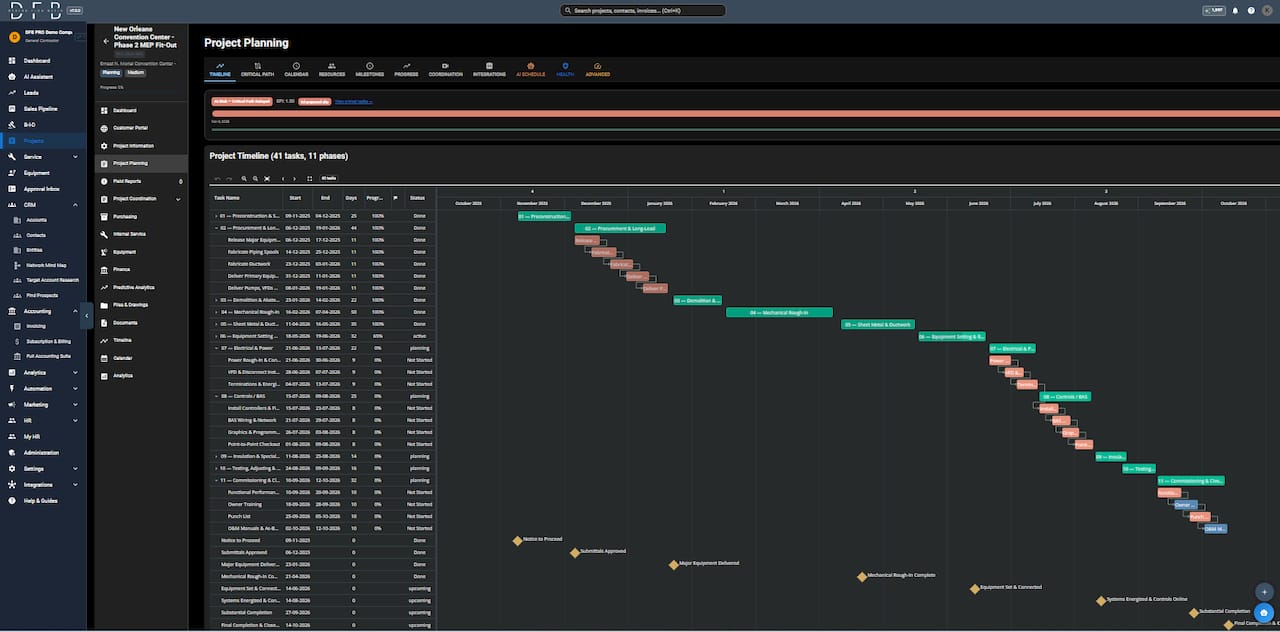Click the Submittals Approved milestone diamond
1280x632 pixels.
[x=575, y=552]
